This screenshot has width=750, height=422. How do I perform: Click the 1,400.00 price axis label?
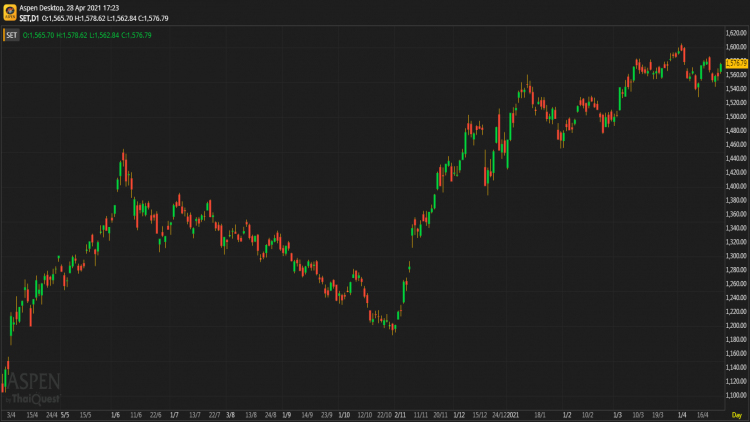pyautogui.click(x=736, y=186)
